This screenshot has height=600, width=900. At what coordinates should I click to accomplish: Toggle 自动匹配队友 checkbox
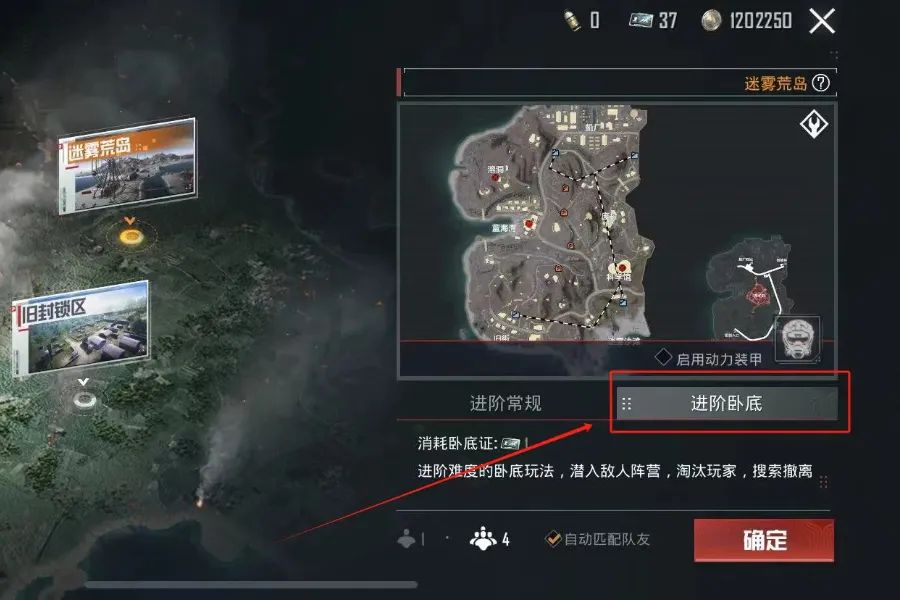tap(553, 539)
